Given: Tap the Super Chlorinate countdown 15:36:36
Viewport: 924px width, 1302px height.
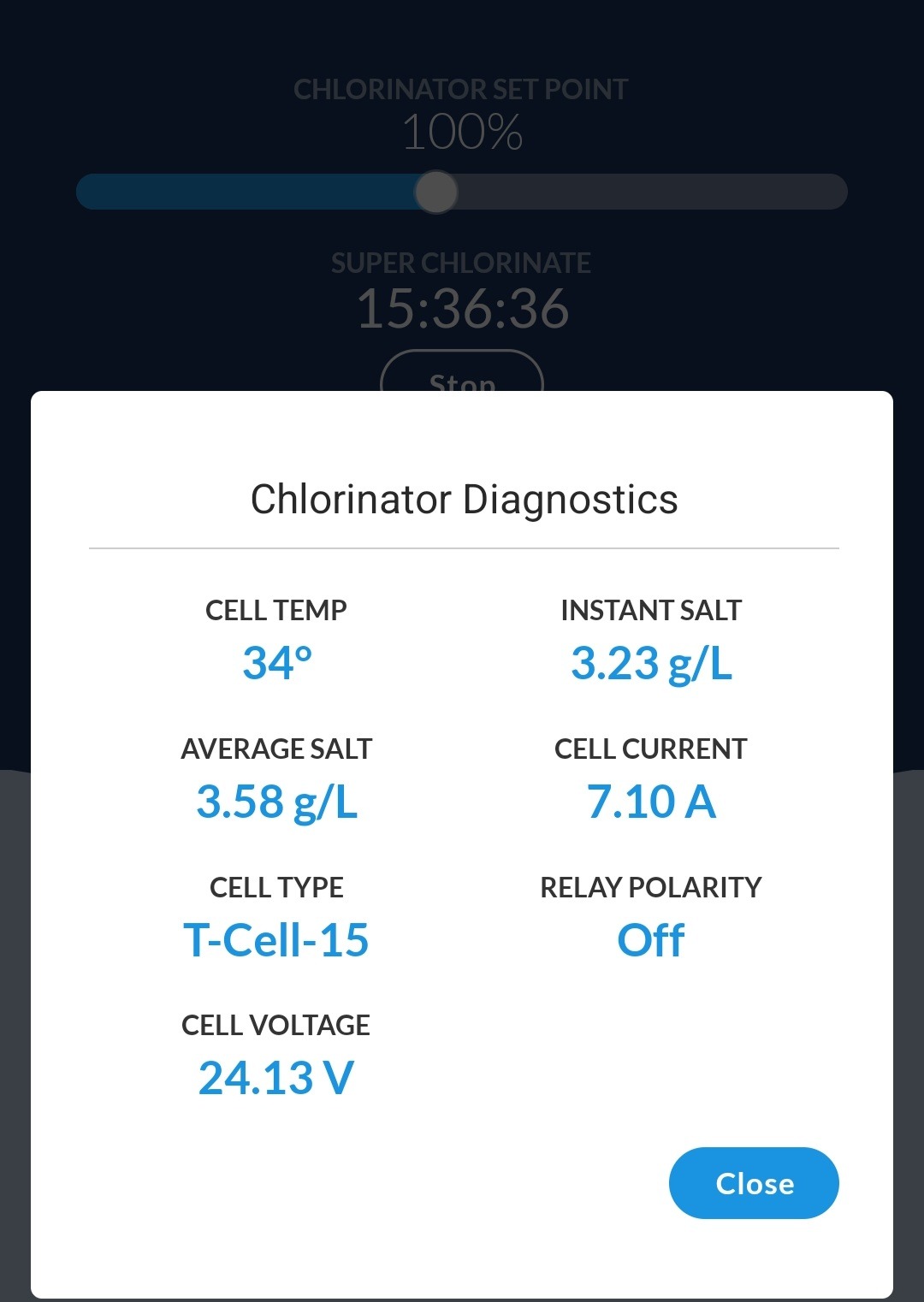Looking at the screenshot, I should tap(462, 308).
